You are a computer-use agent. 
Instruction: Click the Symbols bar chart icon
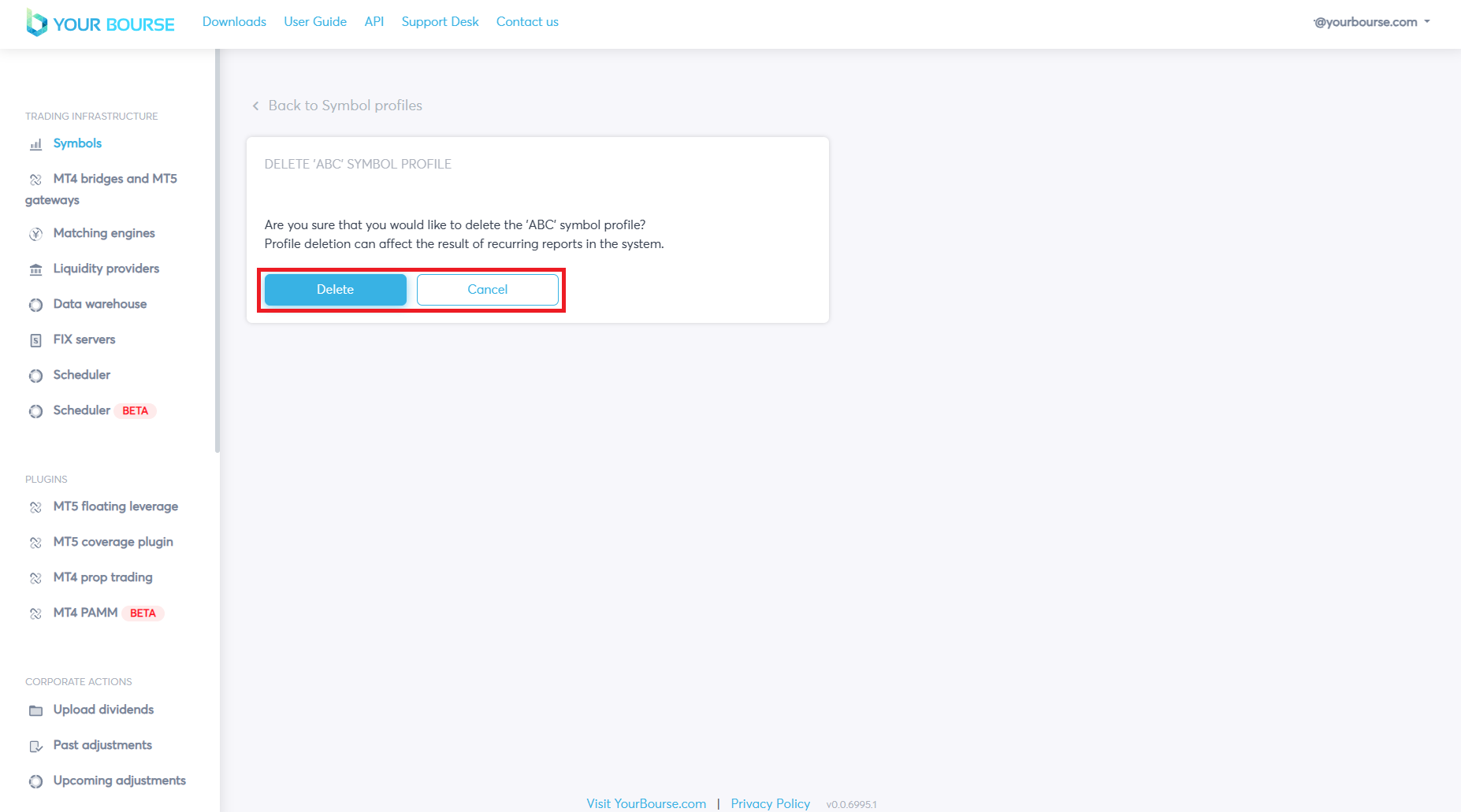pos(35,144)
